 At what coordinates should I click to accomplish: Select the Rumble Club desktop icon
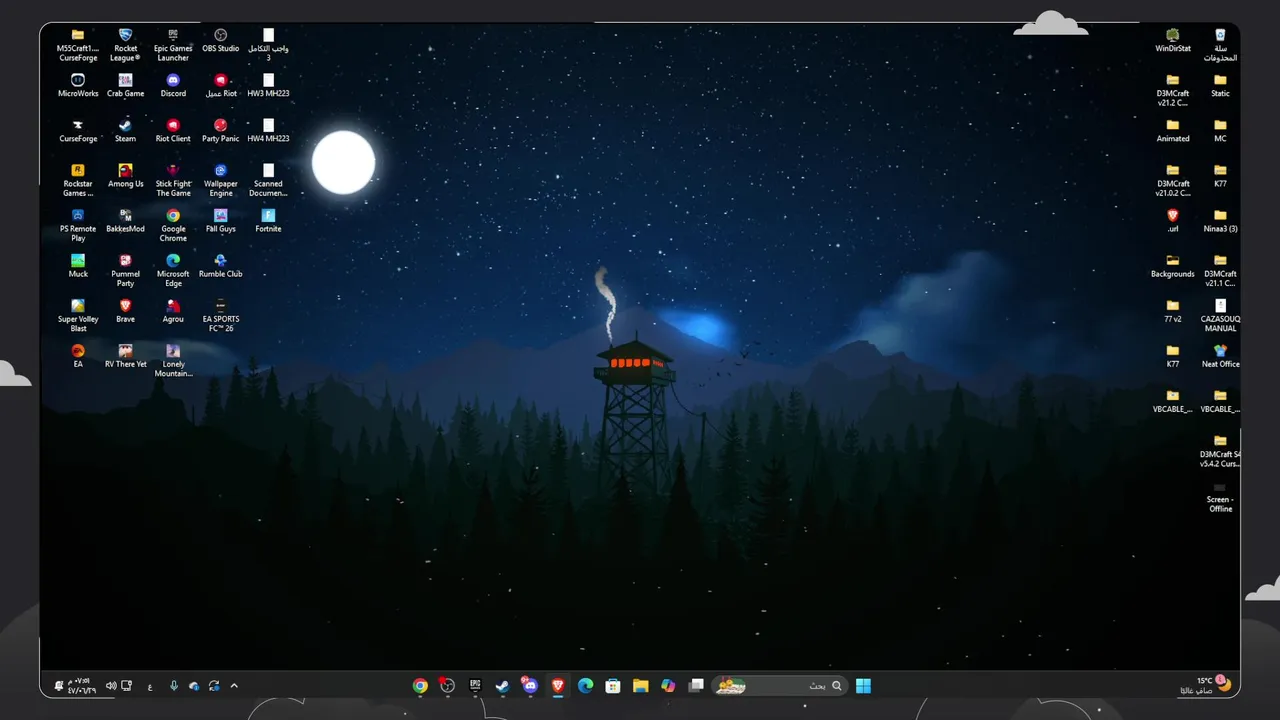coord(221,266)
